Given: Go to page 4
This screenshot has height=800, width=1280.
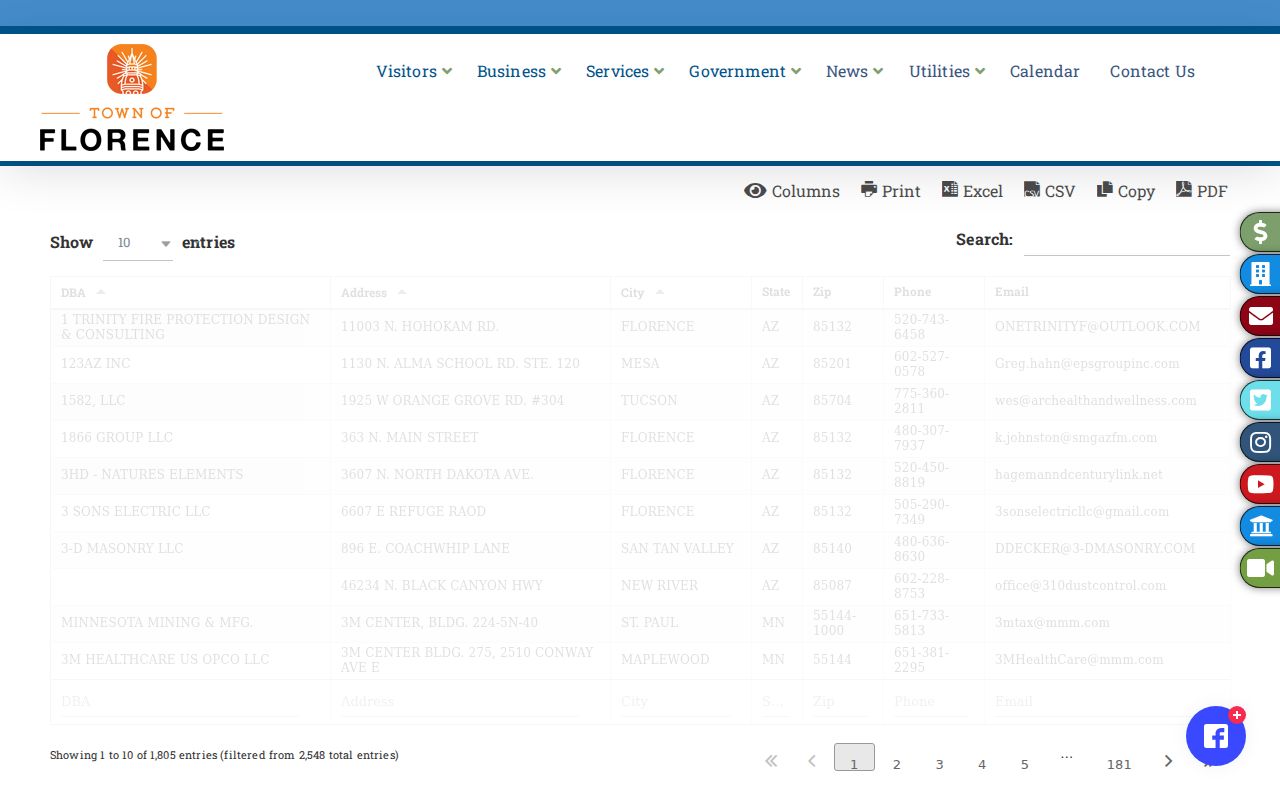Looking at the screenshot, I should click(x=982, y=764).
